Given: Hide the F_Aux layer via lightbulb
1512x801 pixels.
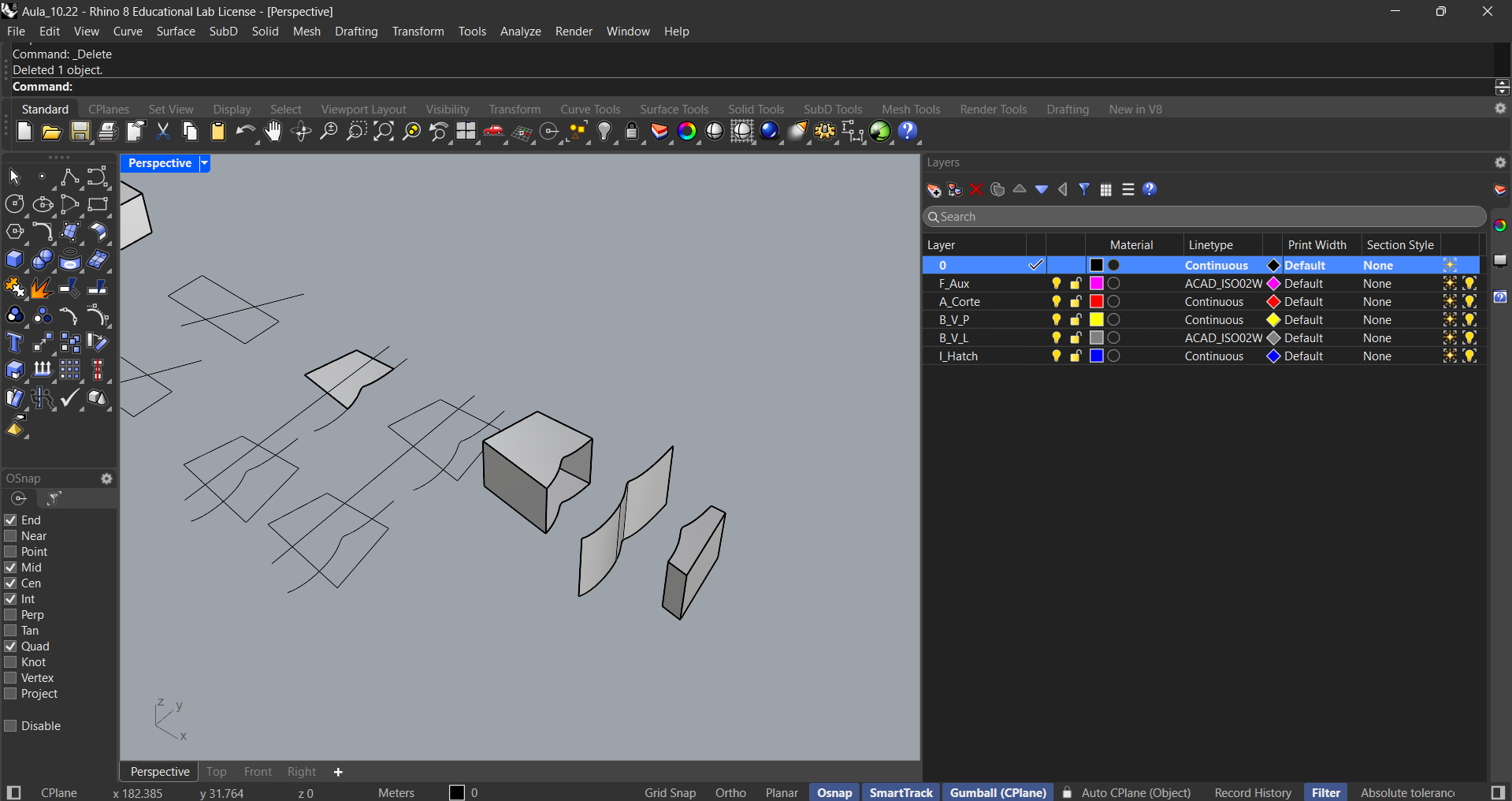Looking at the screenshot, I should coord(1057,284).
